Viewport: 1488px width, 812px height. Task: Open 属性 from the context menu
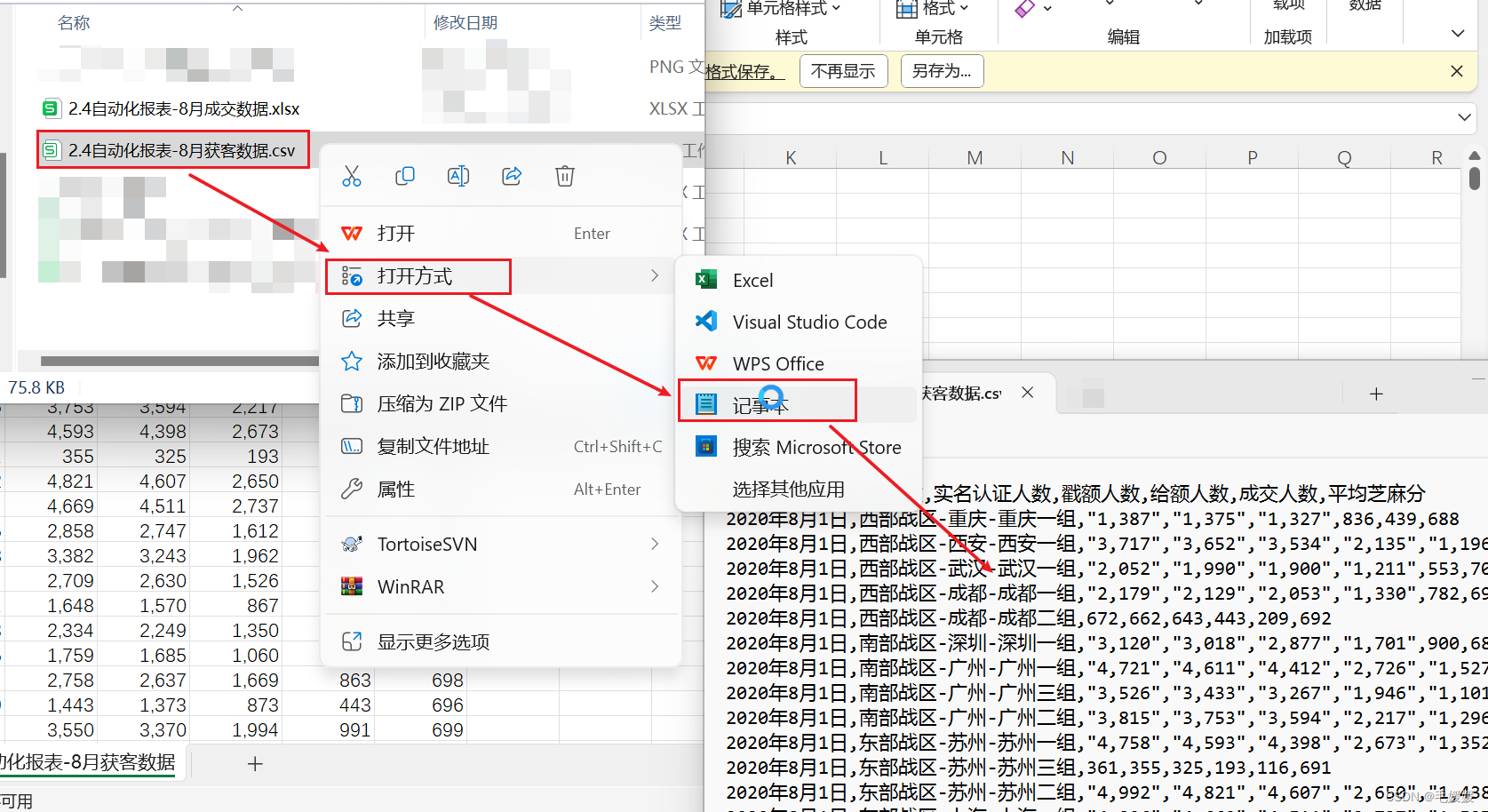pos(502,489)
